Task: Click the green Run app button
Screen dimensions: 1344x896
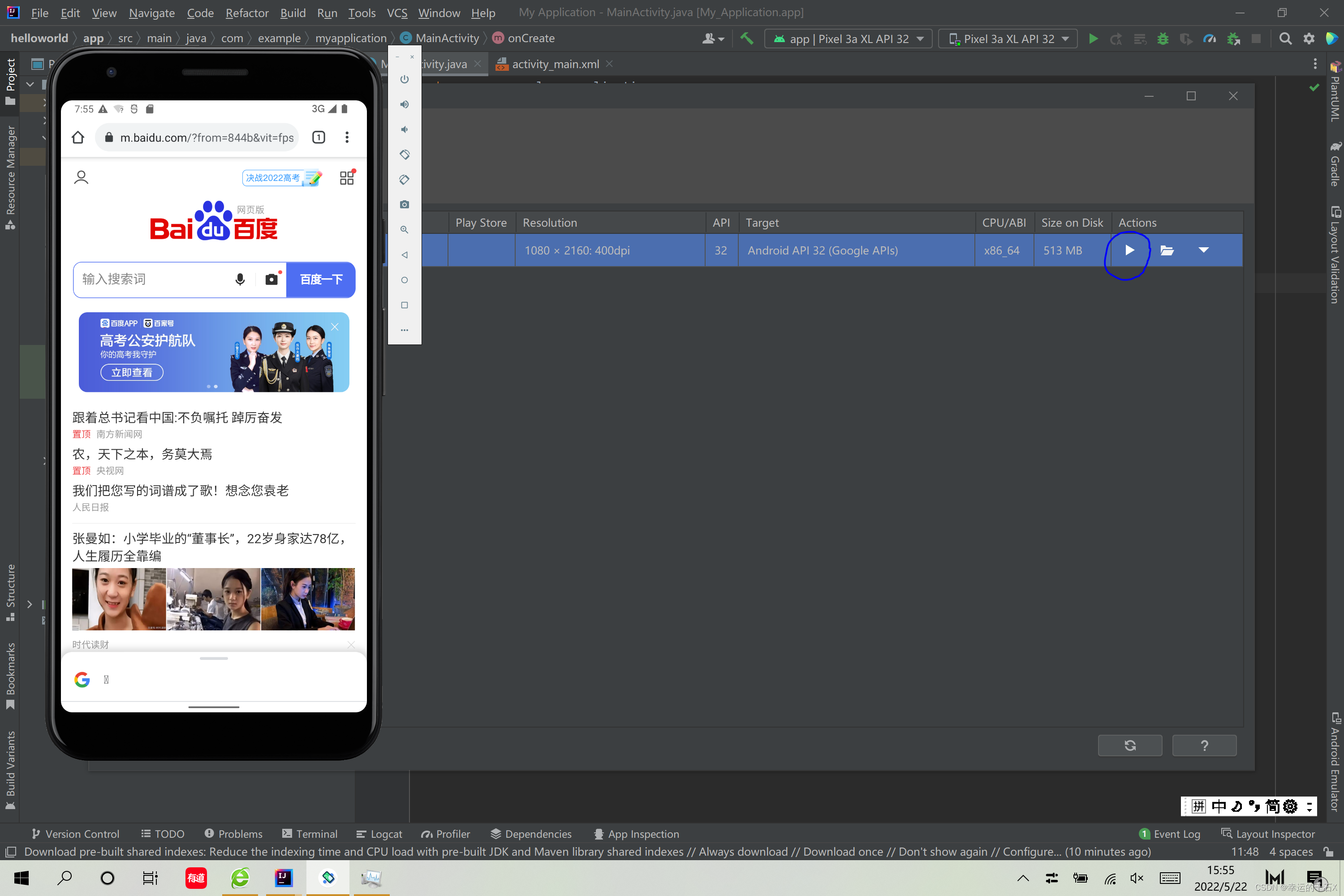Action: (1093, 39)
